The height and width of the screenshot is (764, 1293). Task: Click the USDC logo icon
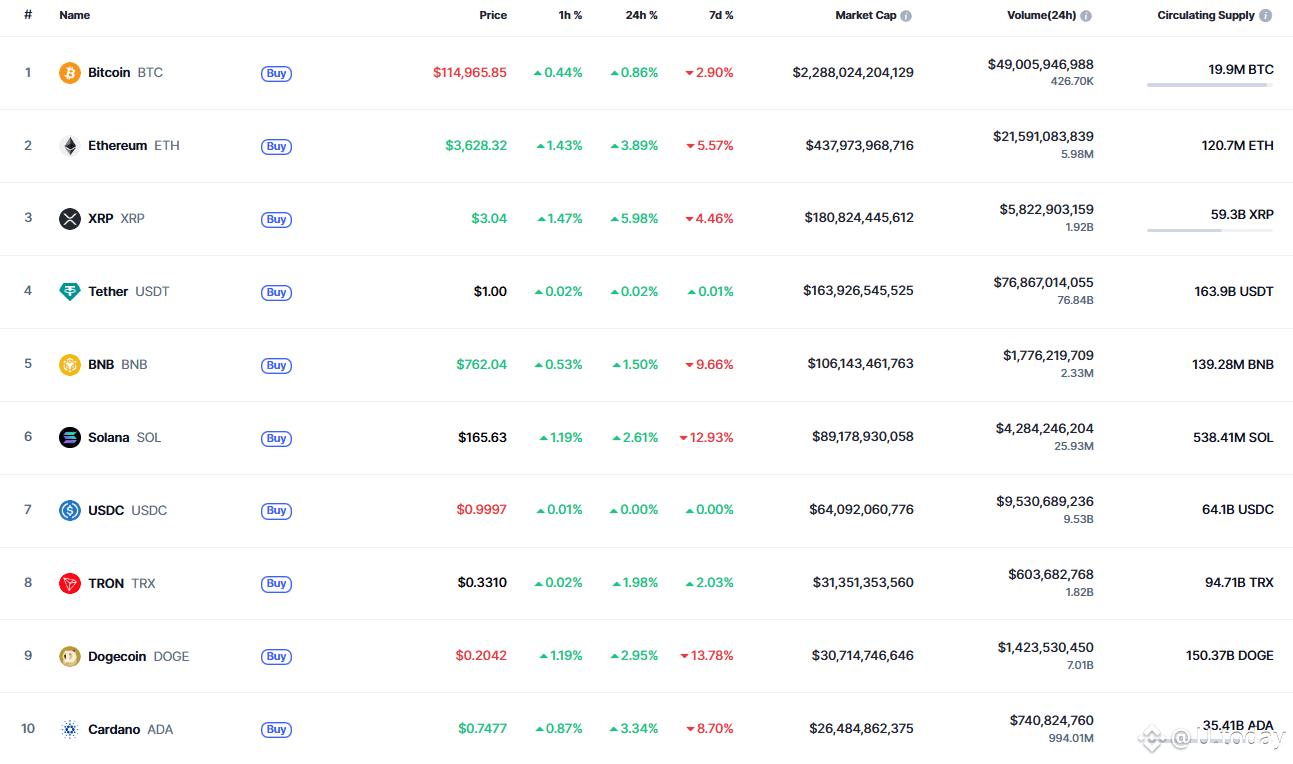[69, 511]
